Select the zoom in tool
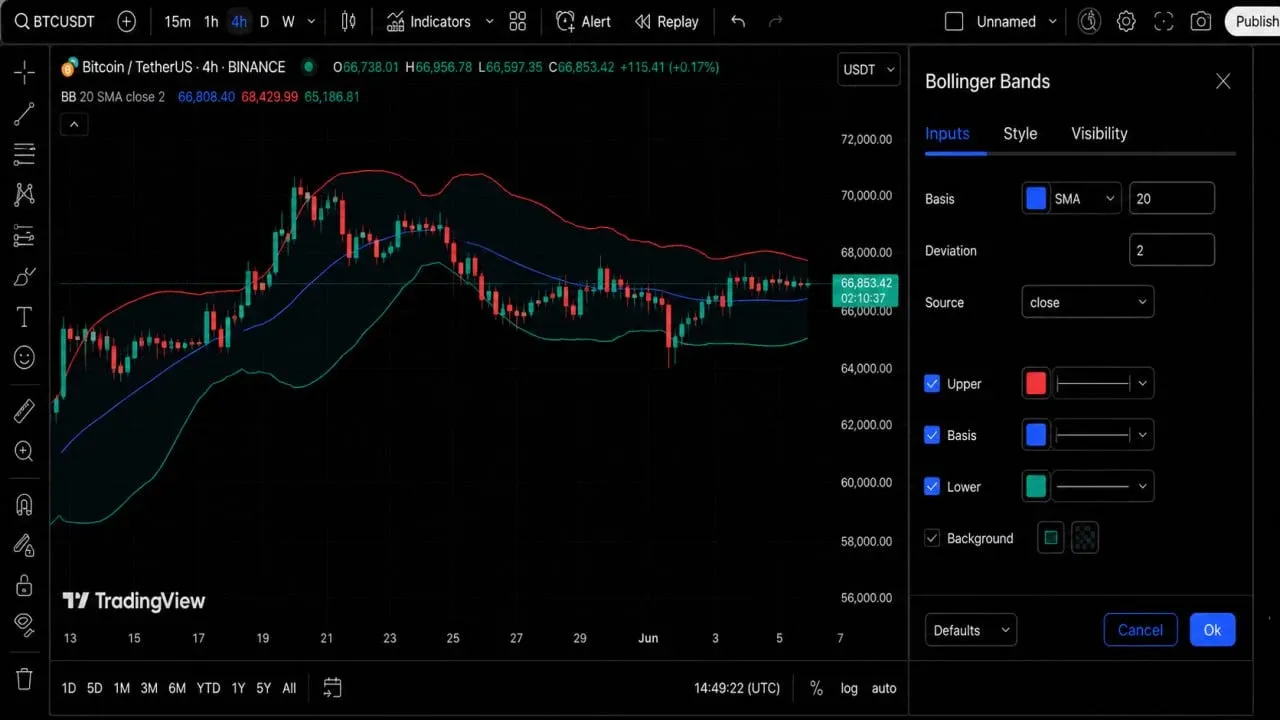1280x720 pixels. pos(24,451)
